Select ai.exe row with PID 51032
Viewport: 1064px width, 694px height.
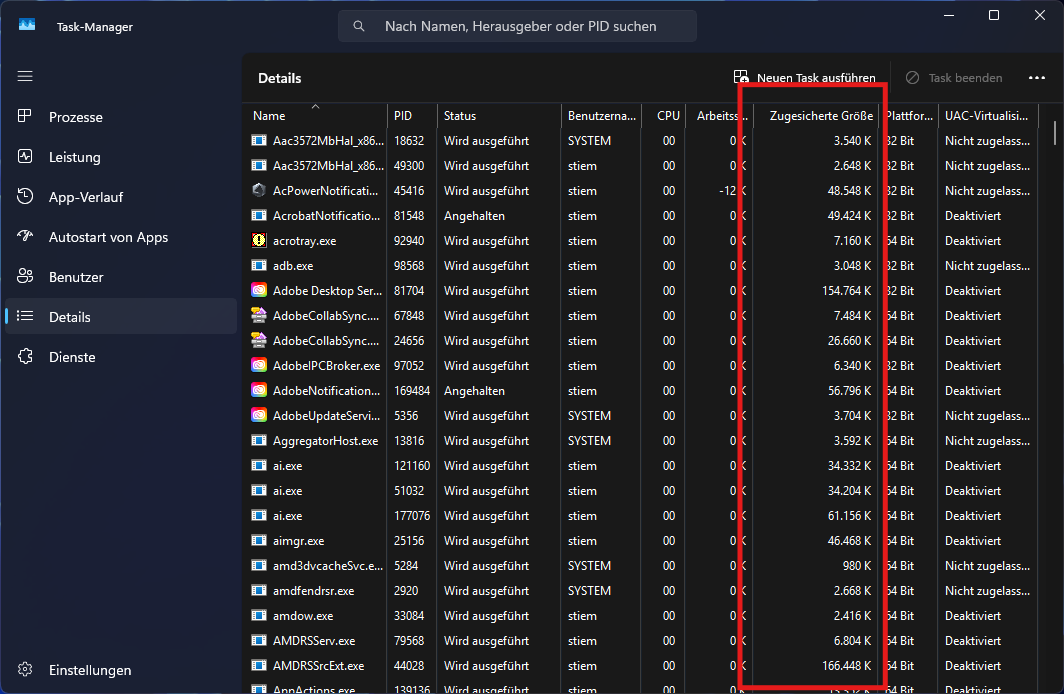641,490
